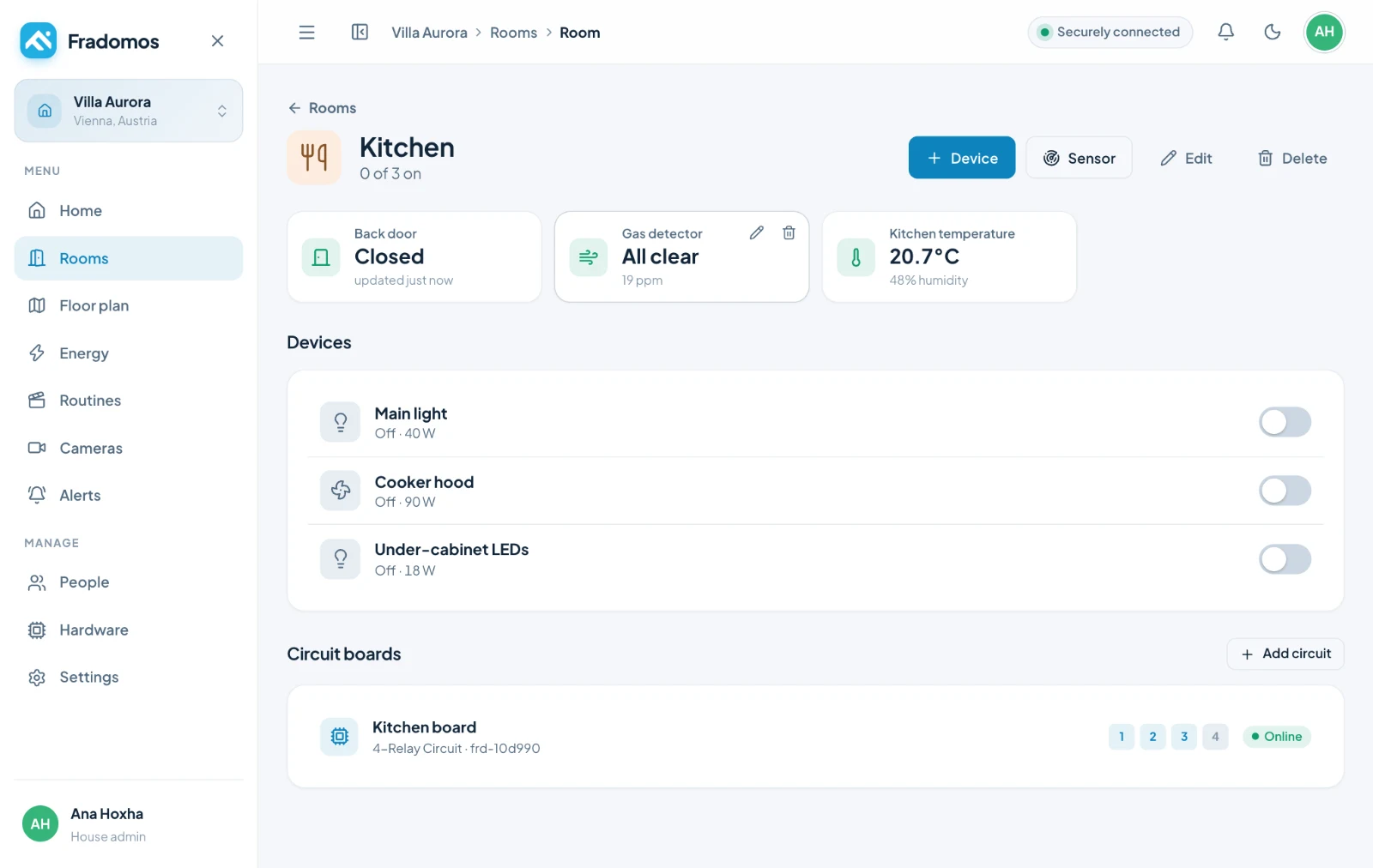Switch to dark mode moon icon
Image resolution: width=1373 pixels, height=868 pixels.
coord(1273,33)
